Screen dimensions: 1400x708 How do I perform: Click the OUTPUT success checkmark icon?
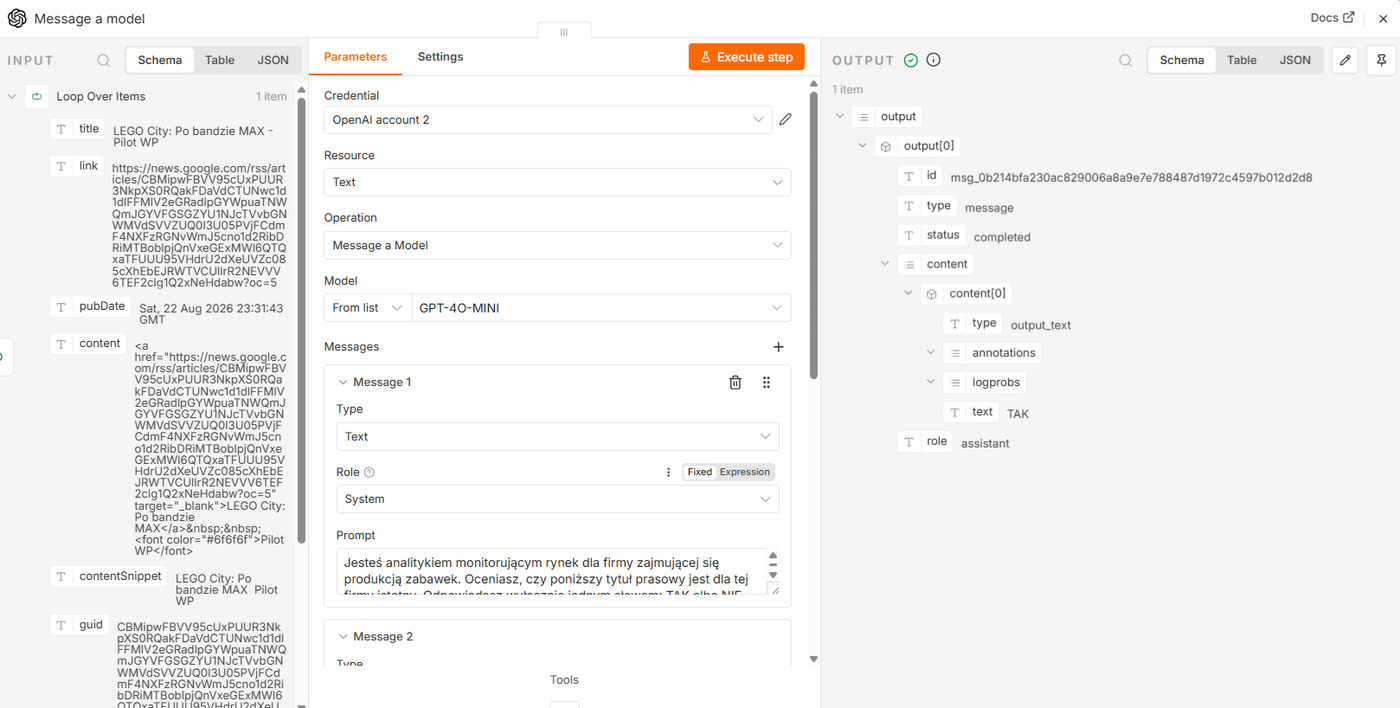(x=911, y=60)
